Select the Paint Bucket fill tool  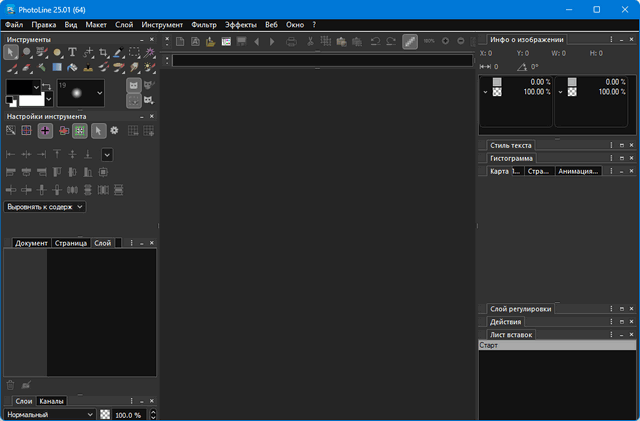click(x=72, y=67)
